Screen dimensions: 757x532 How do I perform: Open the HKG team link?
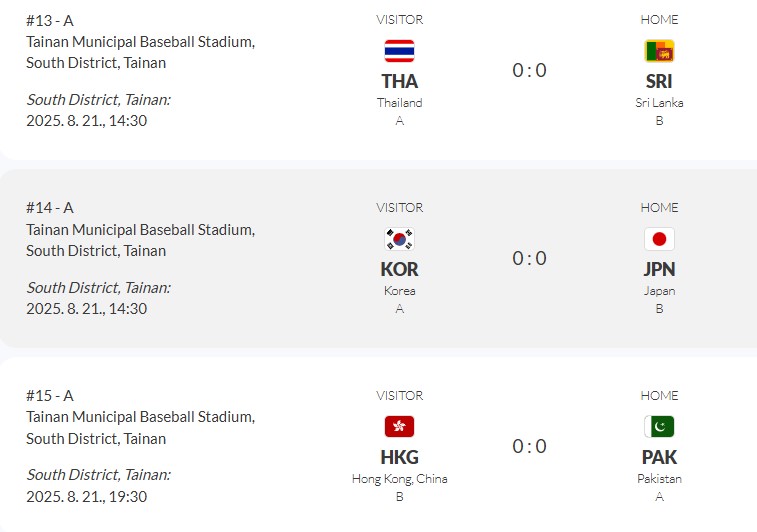399,457
